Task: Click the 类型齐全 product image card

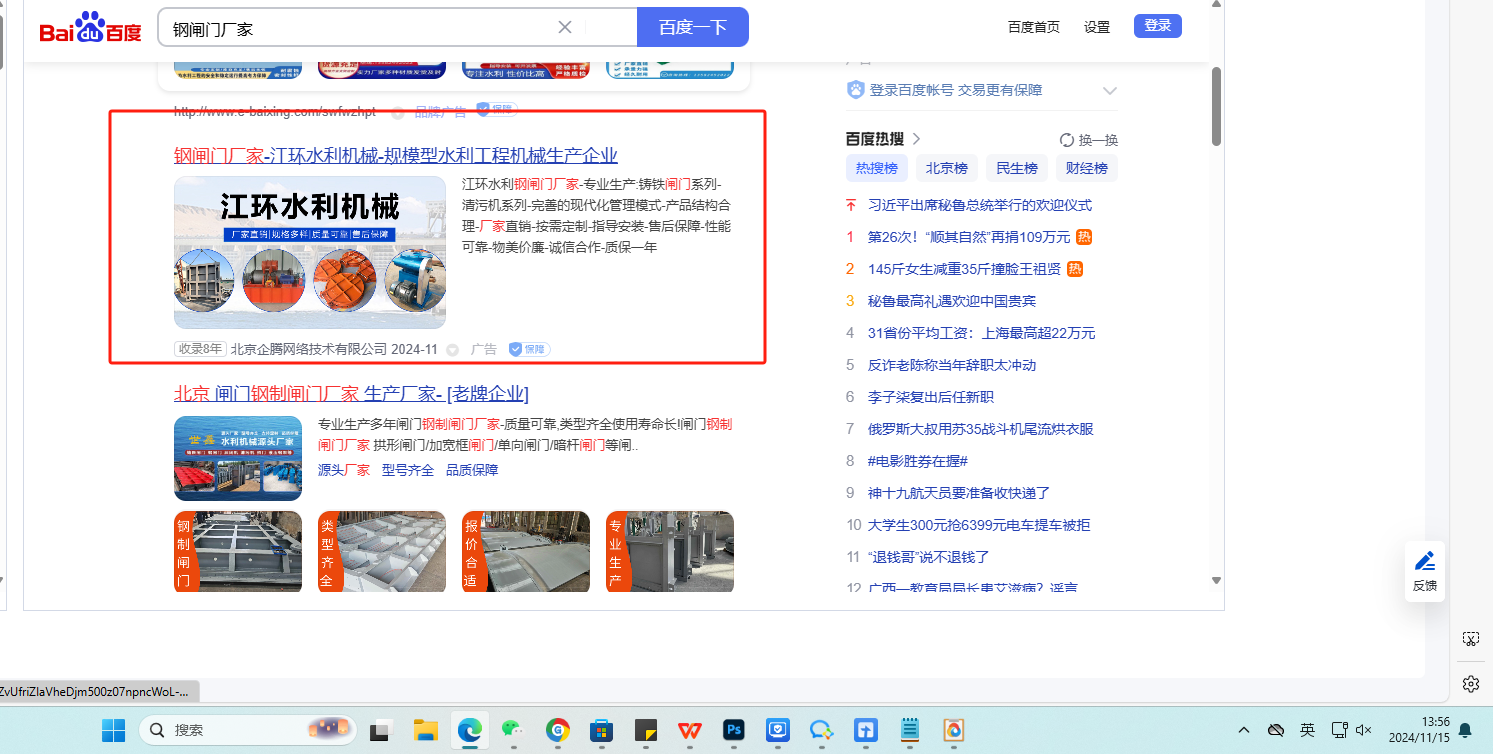Action: click(x=382, y=552)
